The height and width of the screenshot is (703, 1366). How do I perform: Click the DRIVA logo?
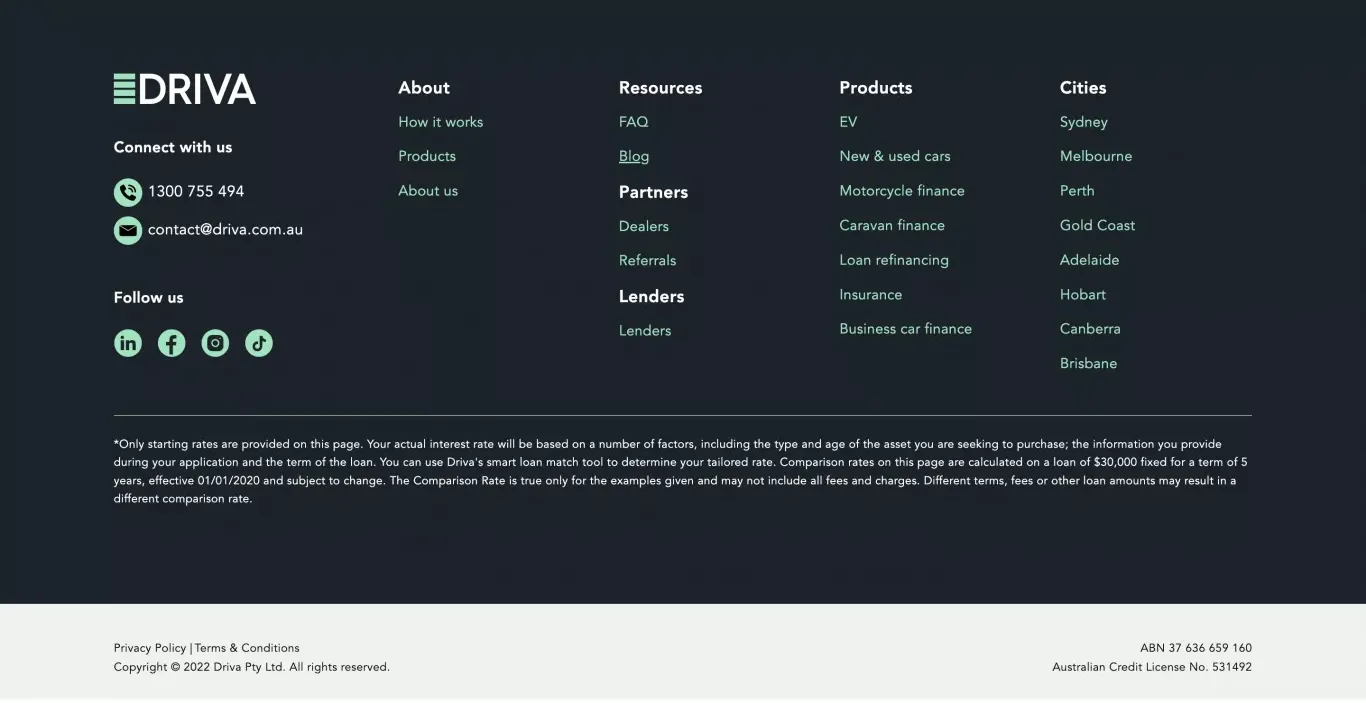[185, 89]
